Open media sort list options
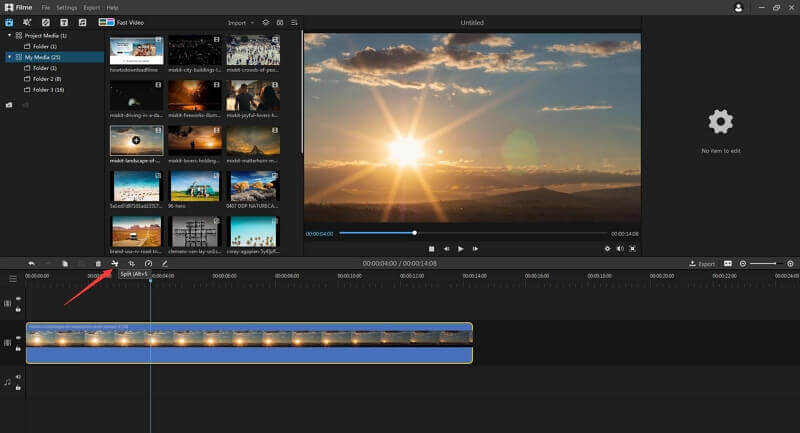Screen dimensions: 800x433 tap(294, 23)
